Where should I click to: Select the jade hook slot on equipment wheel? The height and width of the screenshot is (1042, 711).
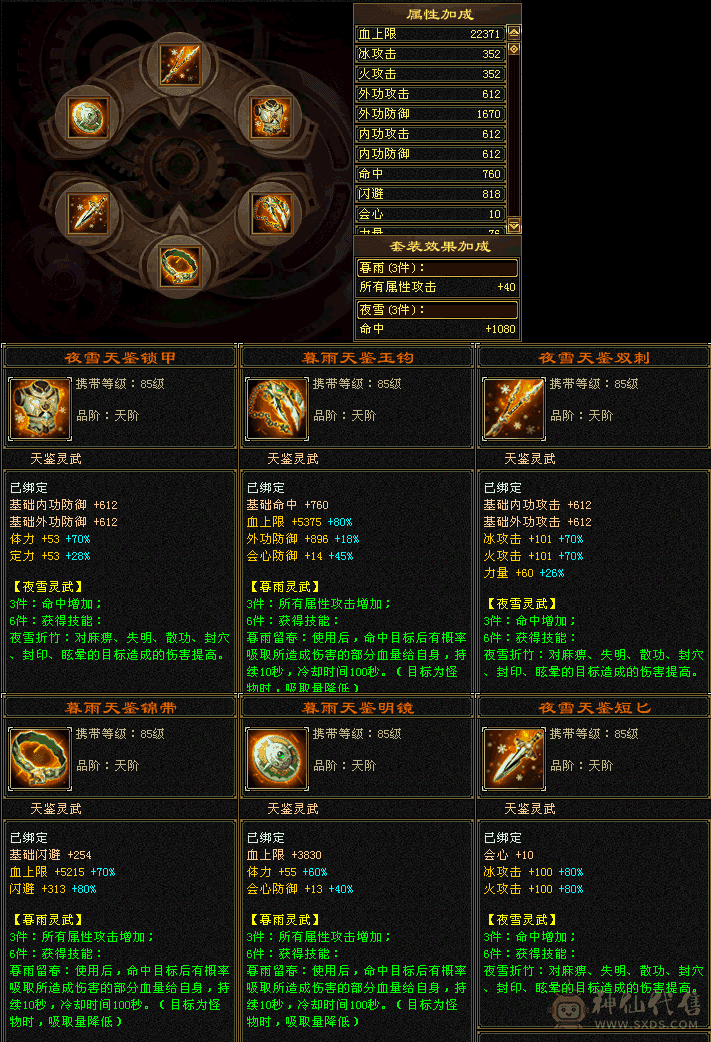coord(271,213)
